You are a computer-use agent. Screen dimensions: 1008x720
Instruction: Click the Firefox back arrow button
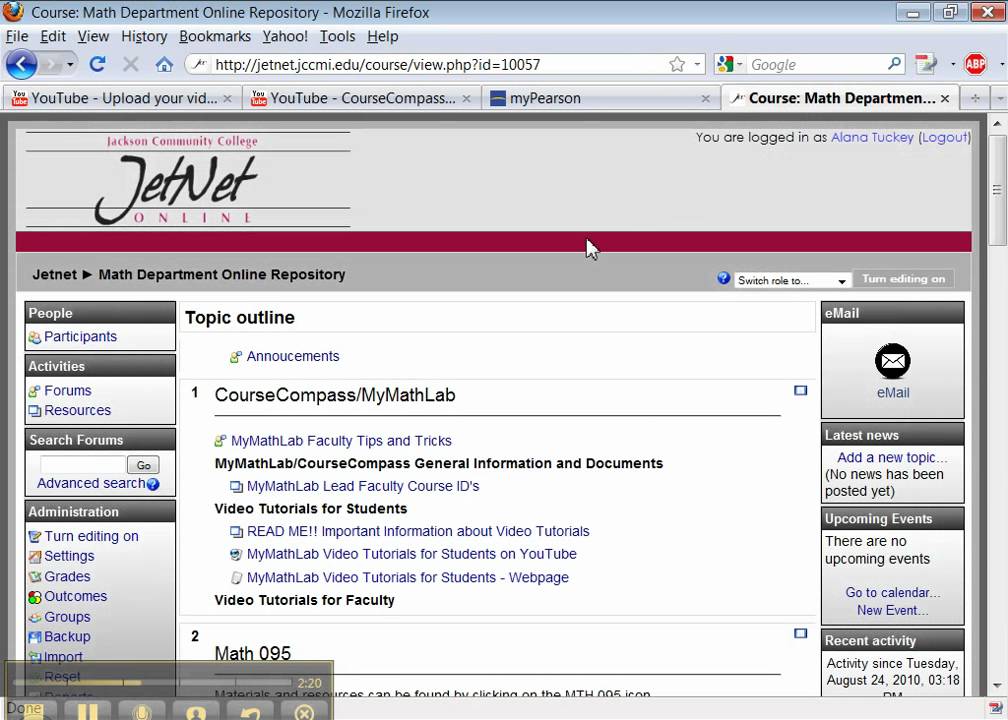tap(21, 64)
